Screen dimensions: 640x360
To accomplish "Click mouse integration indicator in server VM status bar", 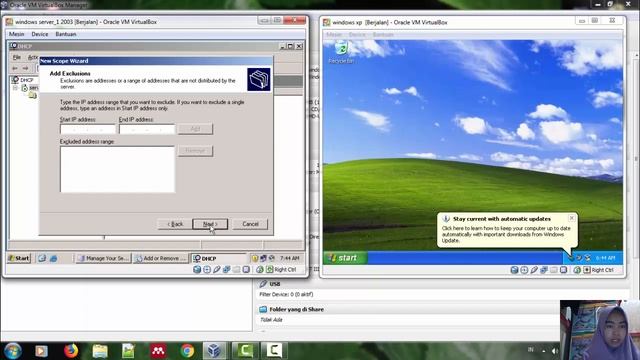I will pyautogui.click(x=260, y=269).
